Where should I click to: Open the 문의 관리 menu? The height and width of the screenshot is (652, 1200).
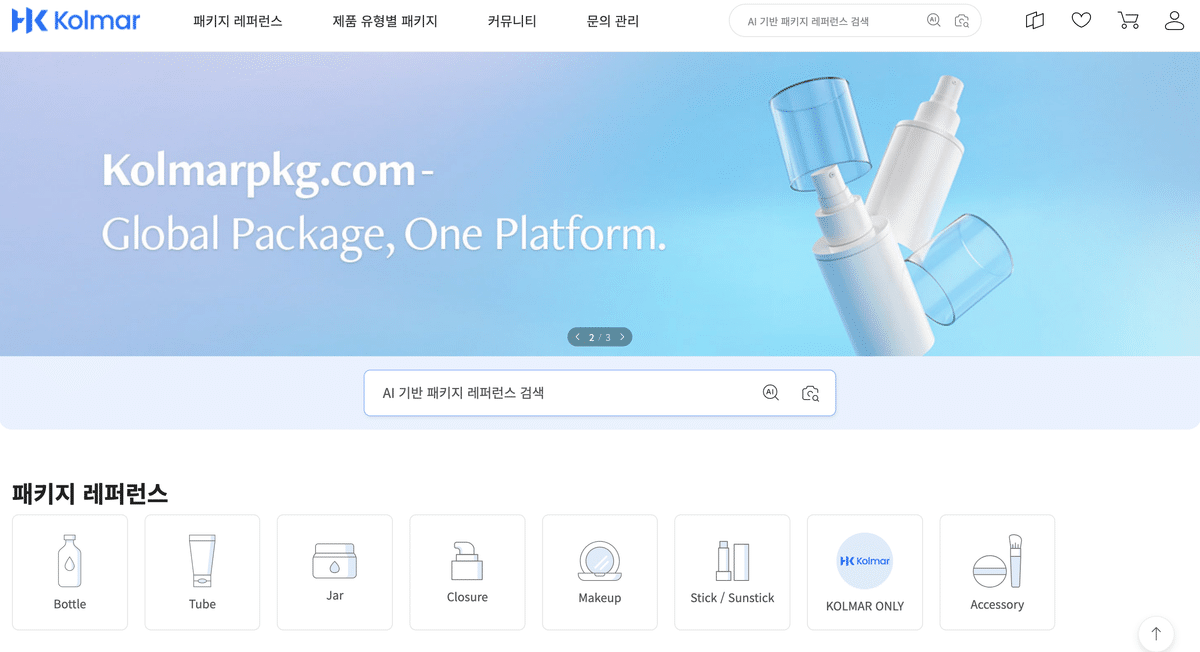tap(613, 21)
